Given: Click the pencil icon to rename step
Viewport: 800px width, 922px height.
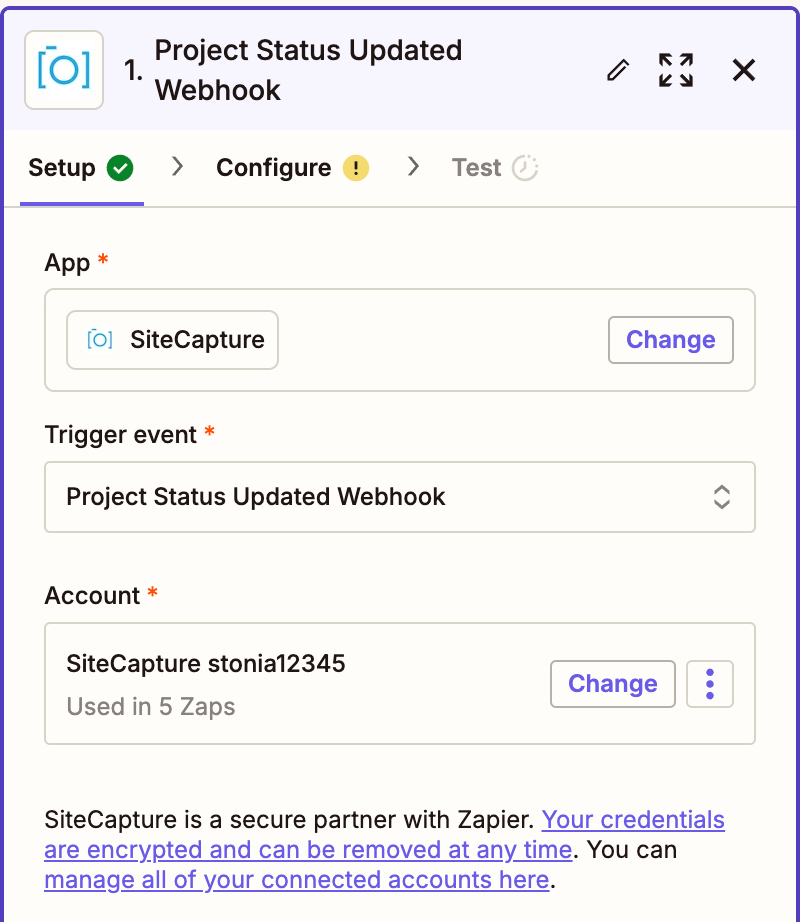Looking at the screenshot, I should [619, 70].
